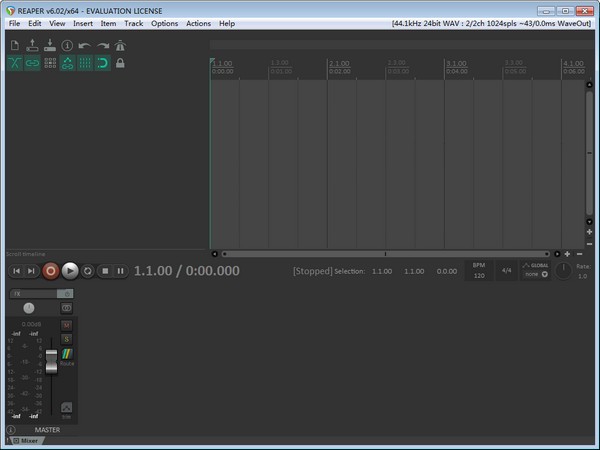The height and width of the screenshot is (450, 600).
Task: Open the Track menu
Action: pos(133,23)
